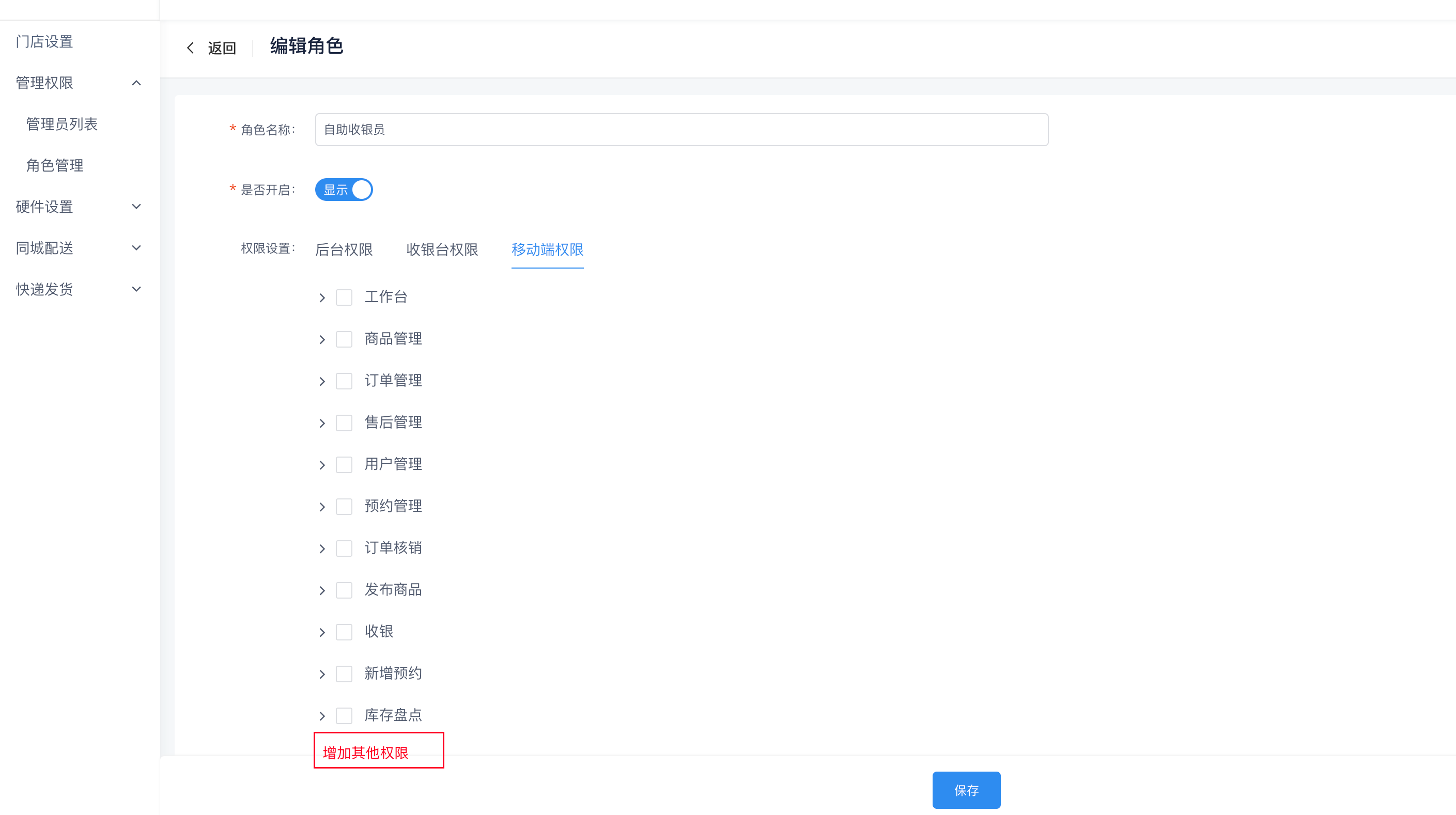Expand the 商品管理 permission node chevron
This screenshot has width=1456, height=815.
322,340
